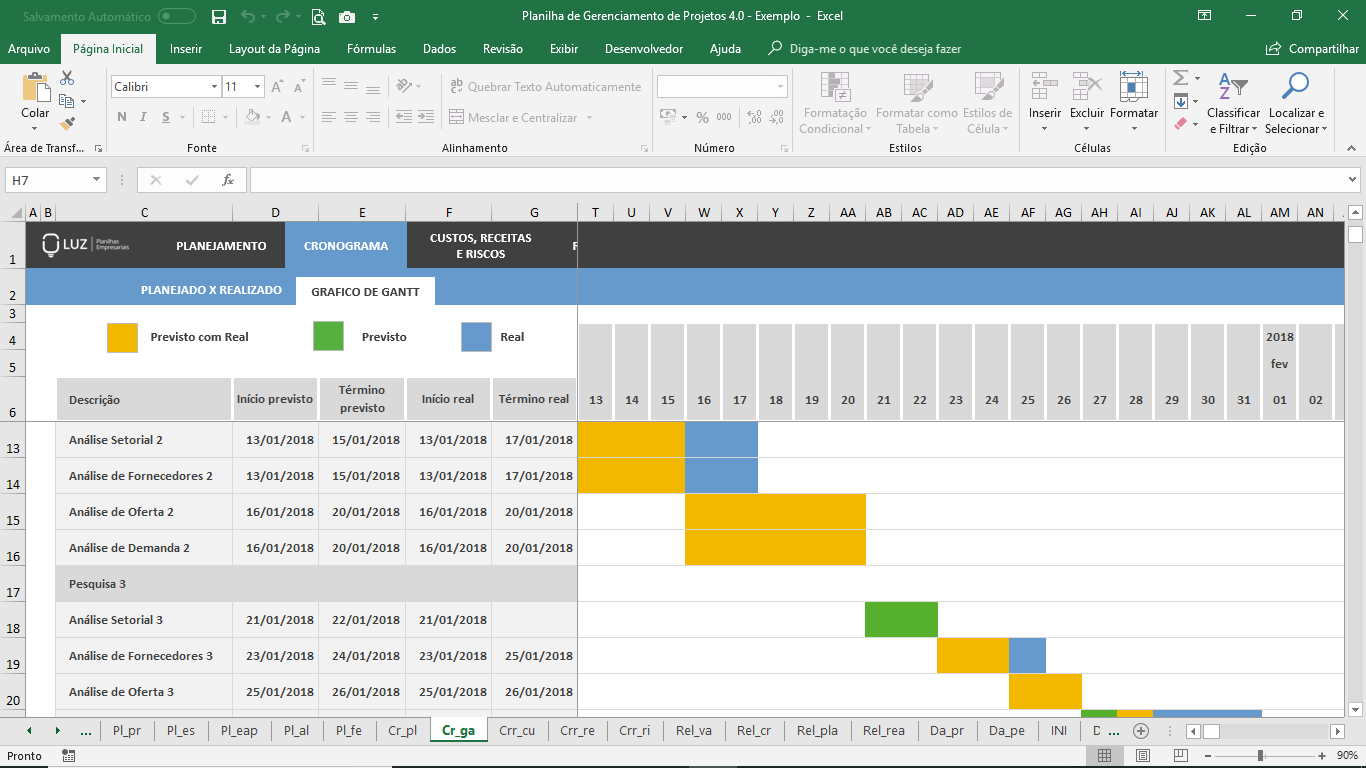This screenshot has width=1366, height=768.
Task: Click the blue Real legend swatch
Action: tap(476, 337)
